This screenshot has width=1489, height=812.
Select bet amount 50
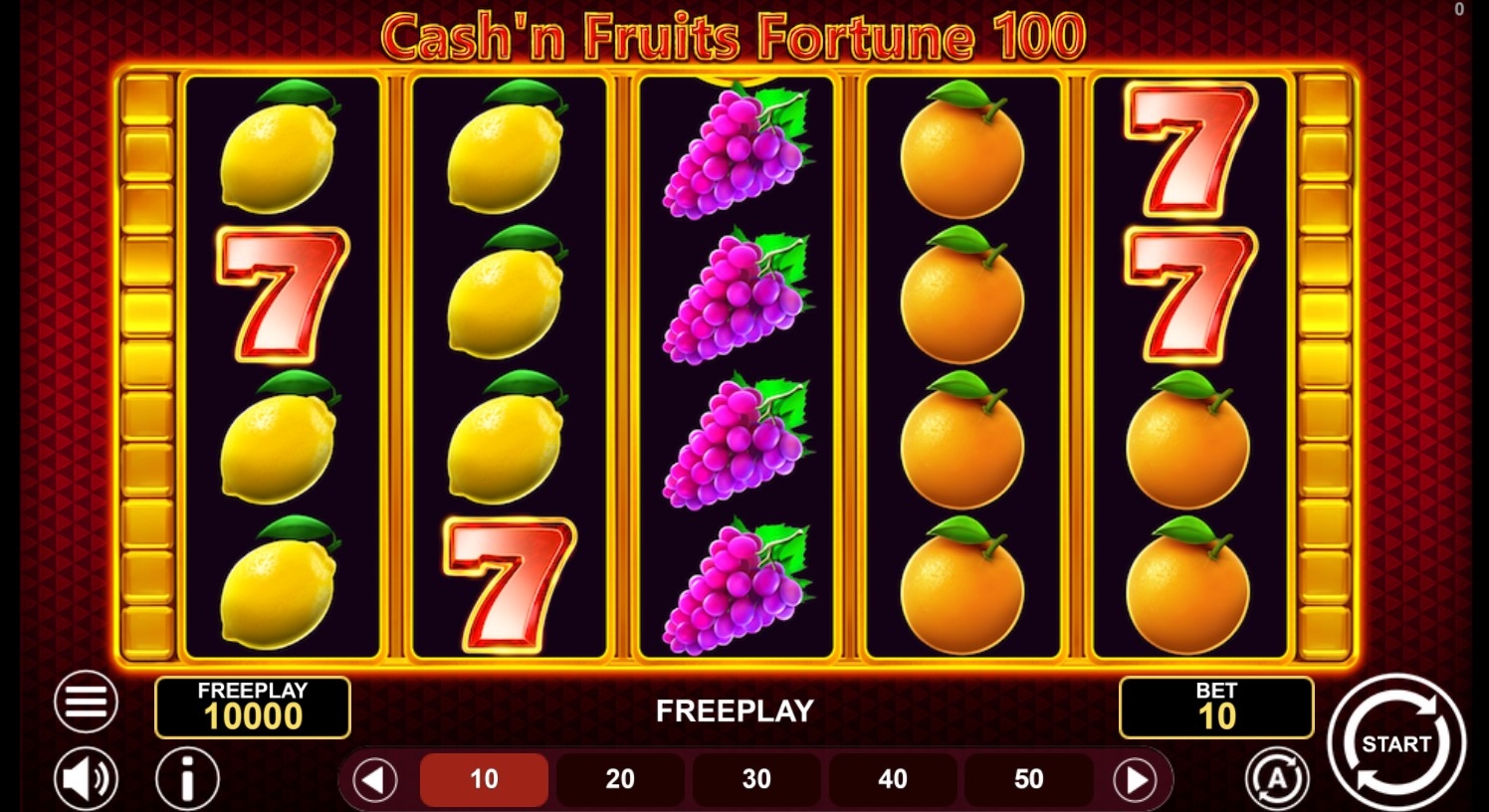coord(1029,779)
